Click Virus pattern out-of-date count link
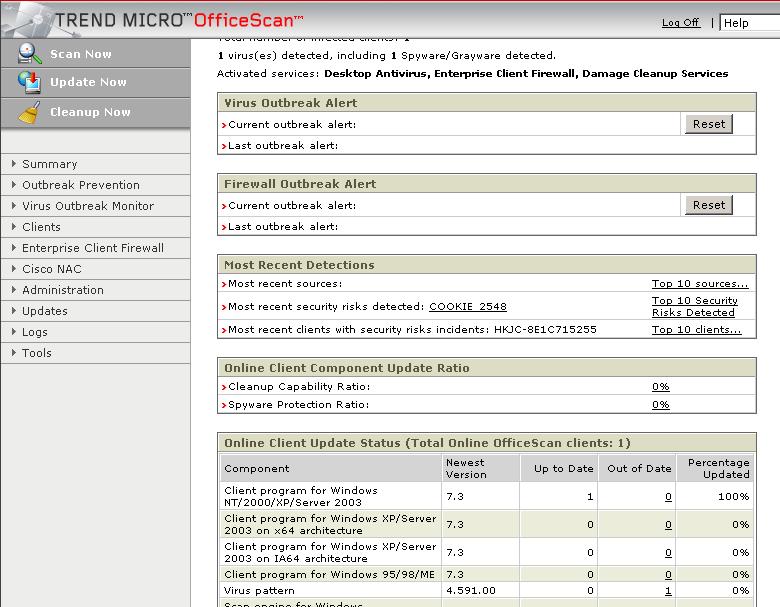 668,591
